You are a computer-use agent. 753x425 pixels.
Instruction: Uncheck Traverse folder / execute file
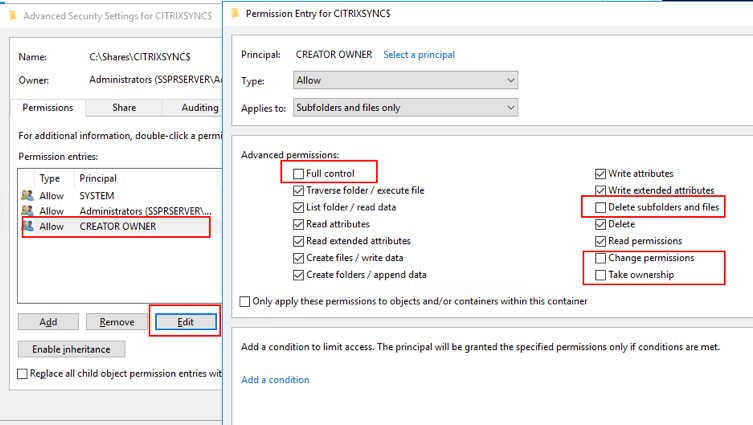tap(299, 191)
